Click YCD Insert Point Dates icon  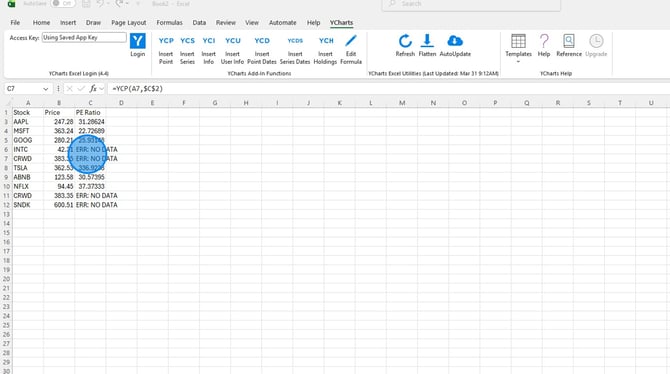(x=262, y=41)
